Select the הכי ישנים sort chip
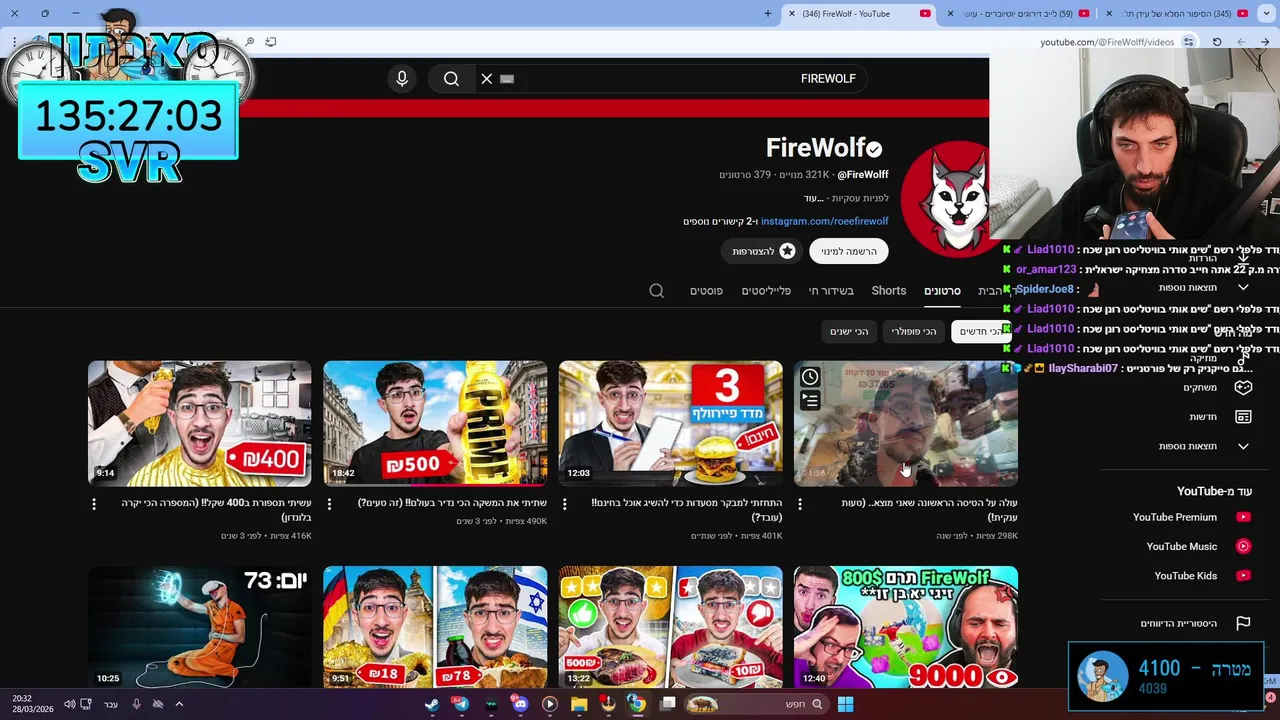This screenshot has height=720, width=1280. [849, 331]
